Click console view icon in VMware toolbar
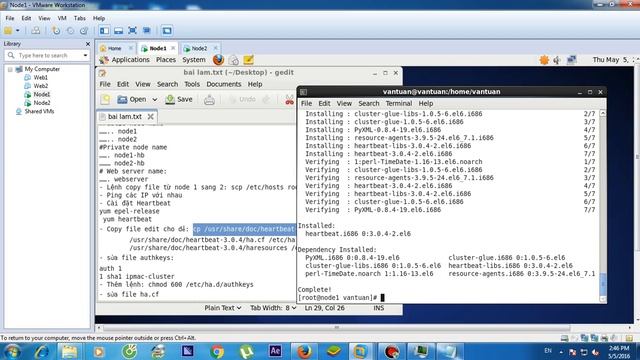Image resolution: width=640 pixels, height=360 pixels. (x=167, y=31)
